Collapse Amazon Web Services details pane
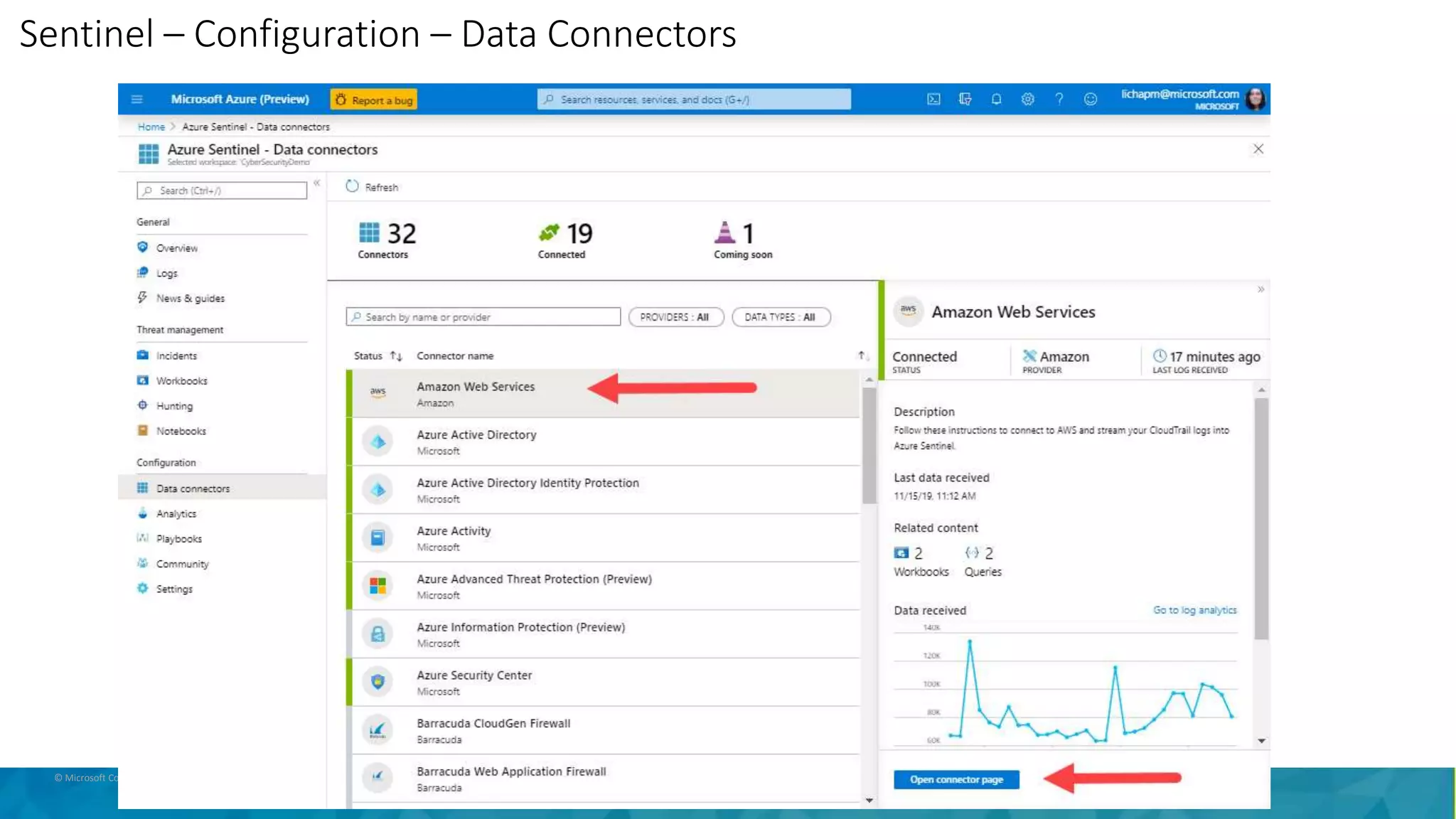 point(1260,289)
